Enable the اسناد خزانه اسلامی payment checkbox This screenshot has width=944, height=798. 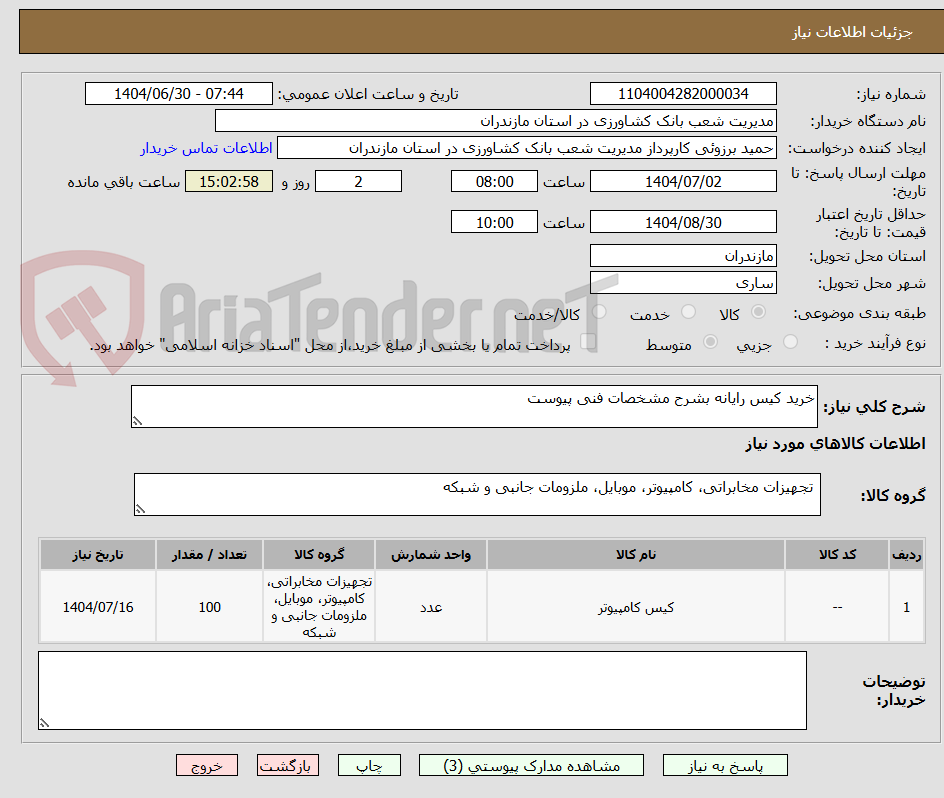point(589,339)
